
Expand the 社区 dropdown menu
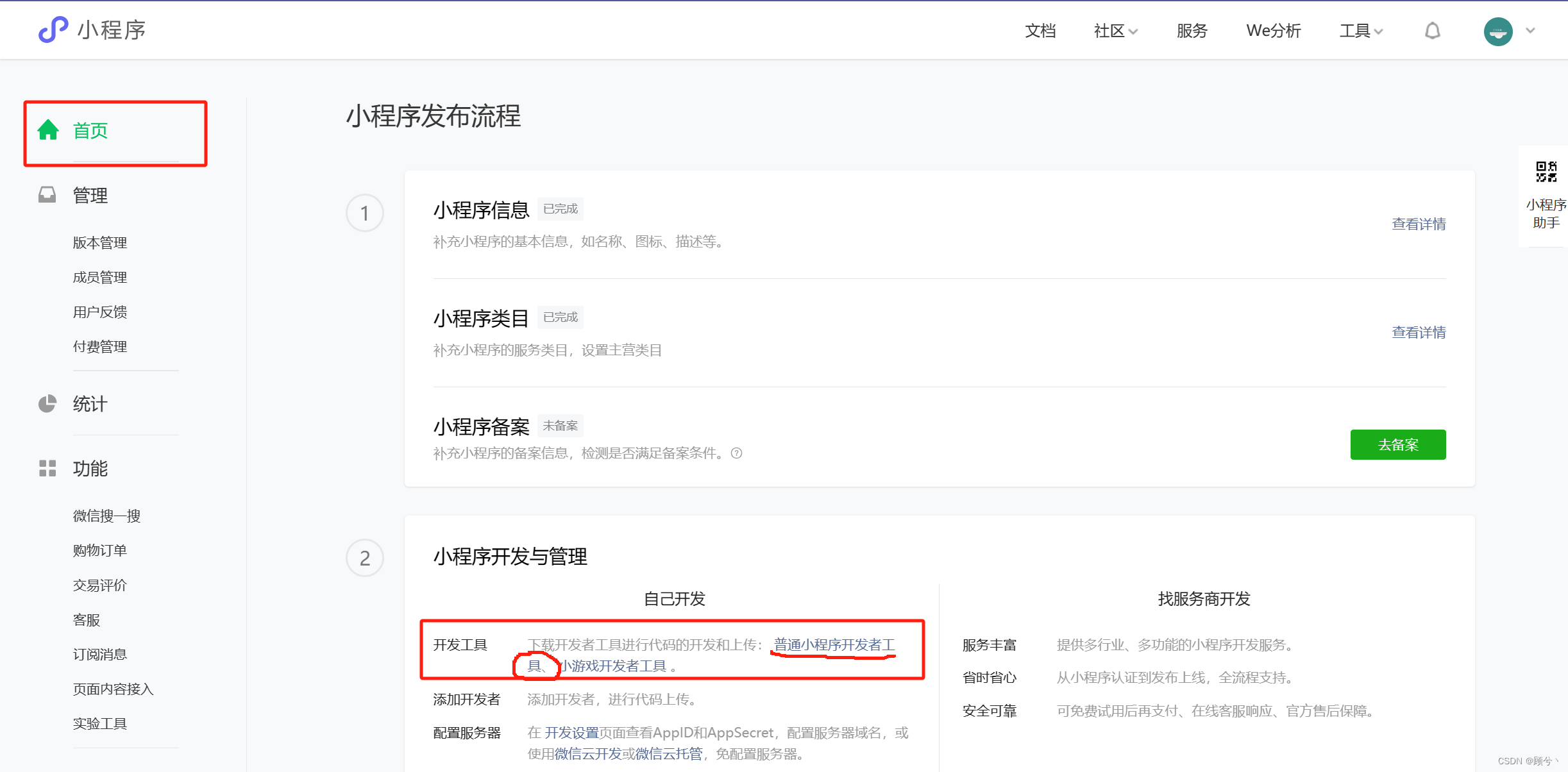[1116, 31]
